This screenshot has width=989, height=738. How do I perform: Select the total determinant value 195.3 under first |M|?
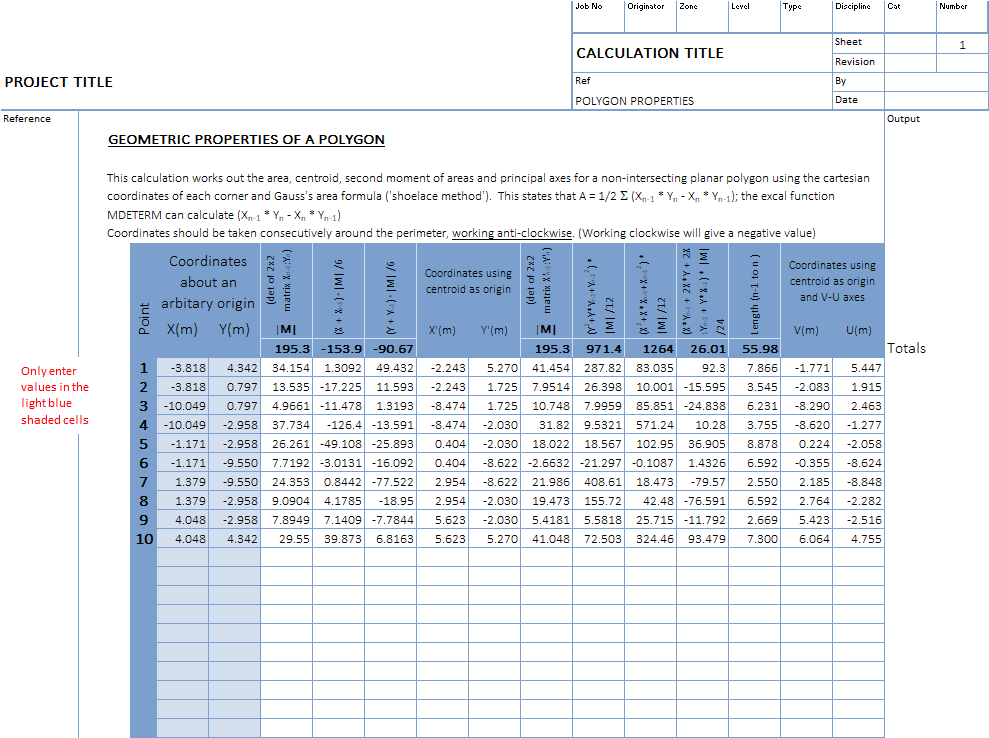286,349
